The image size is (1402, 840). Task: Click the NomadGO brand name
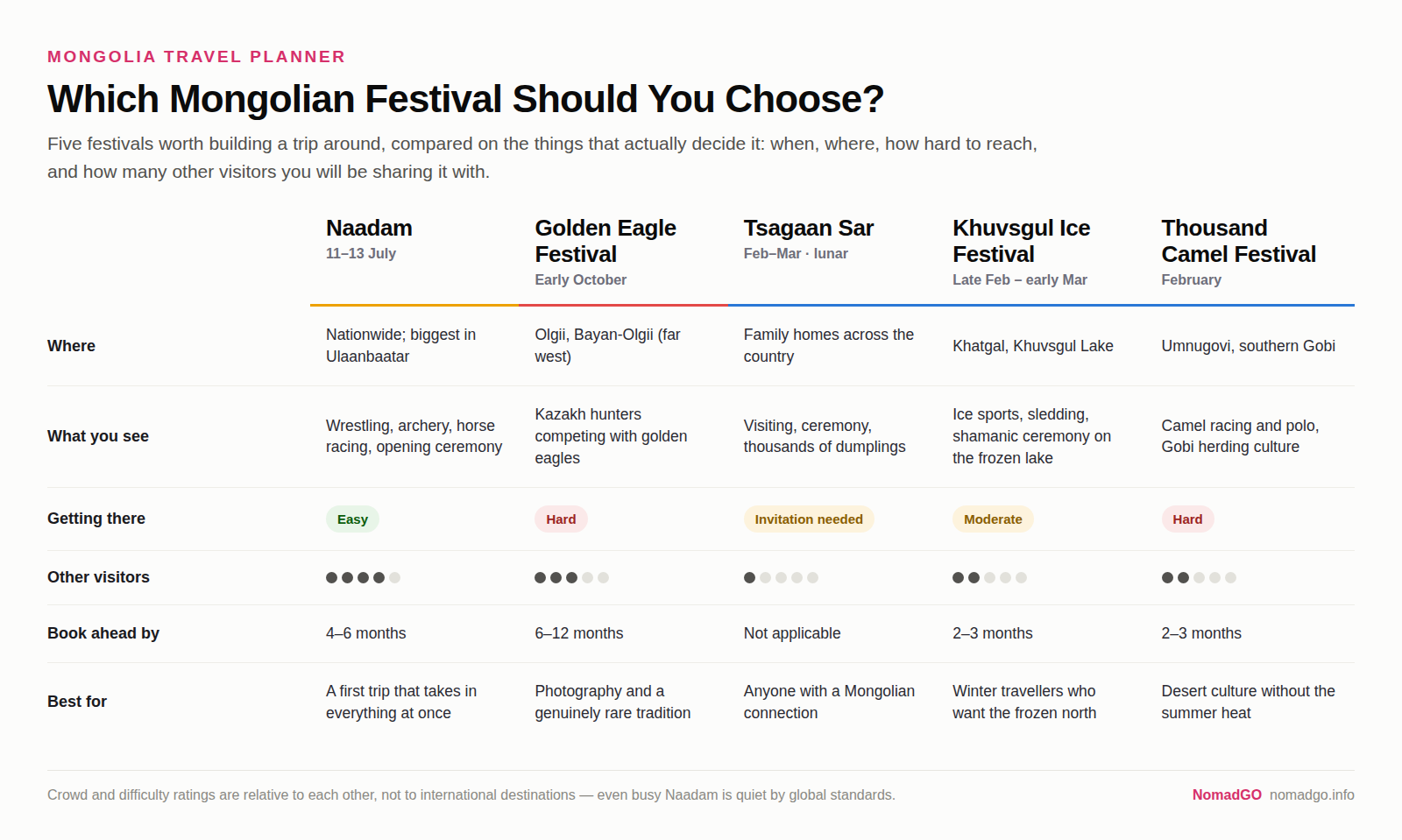1227,794
